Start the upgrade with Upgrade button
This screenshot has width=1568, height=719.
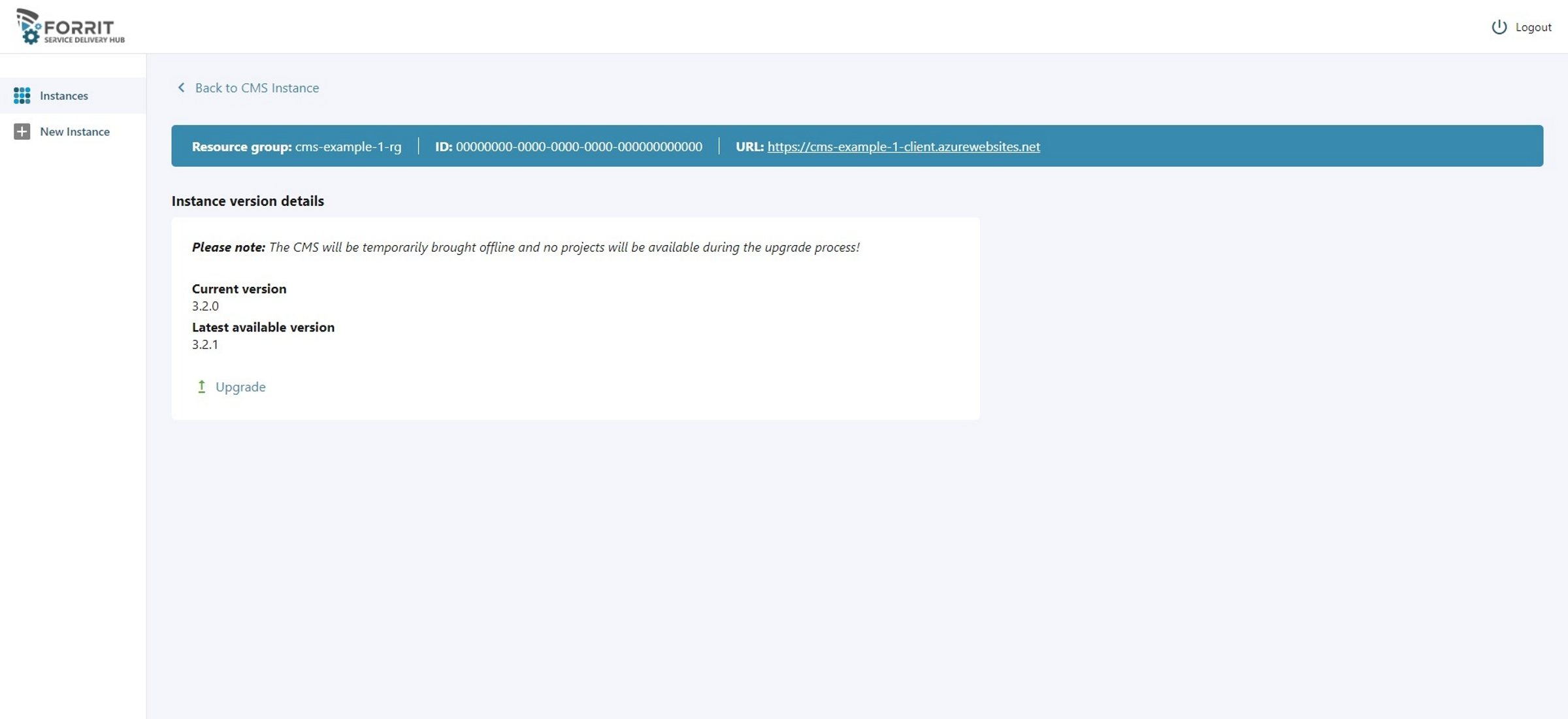240,386
